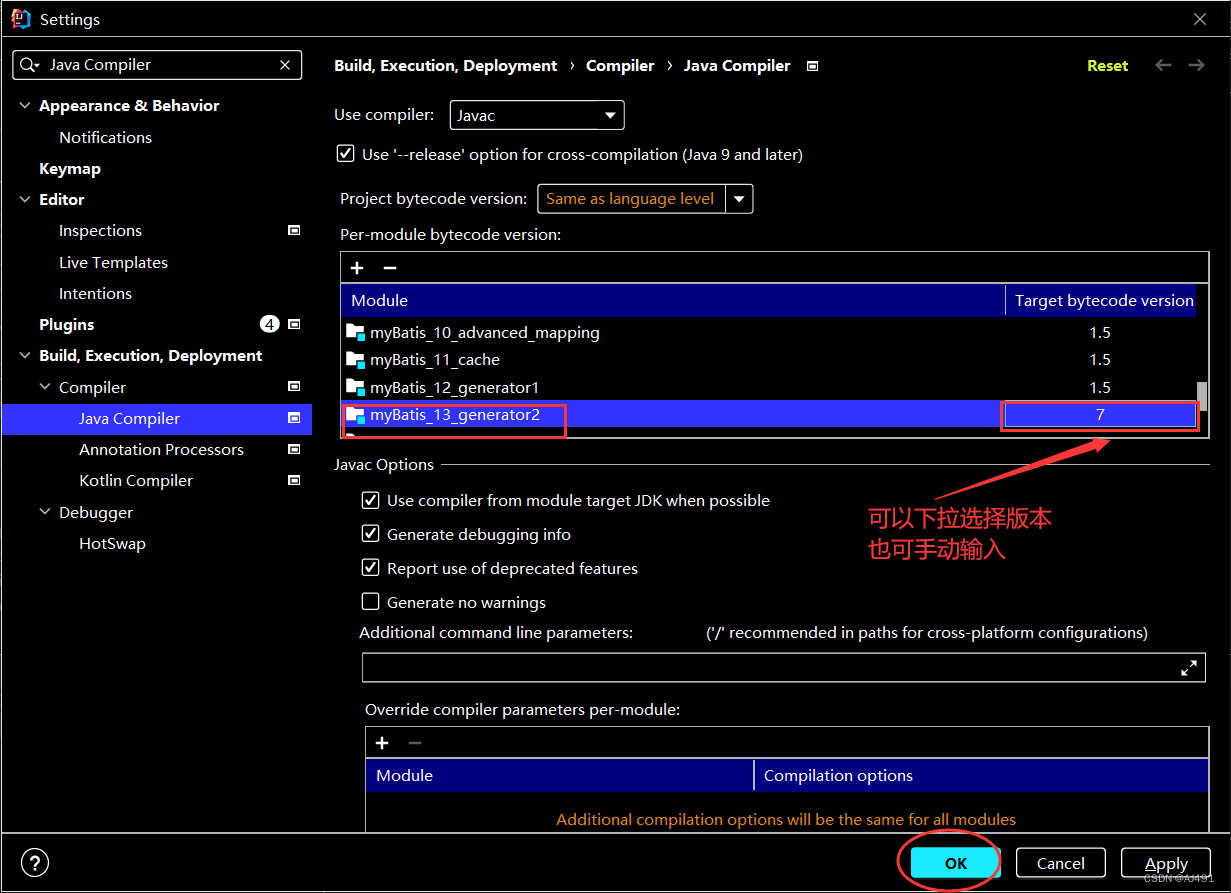Open Live Templates settings page
The height and width of the screenshot is (893, 1231).
pos(113,262)
